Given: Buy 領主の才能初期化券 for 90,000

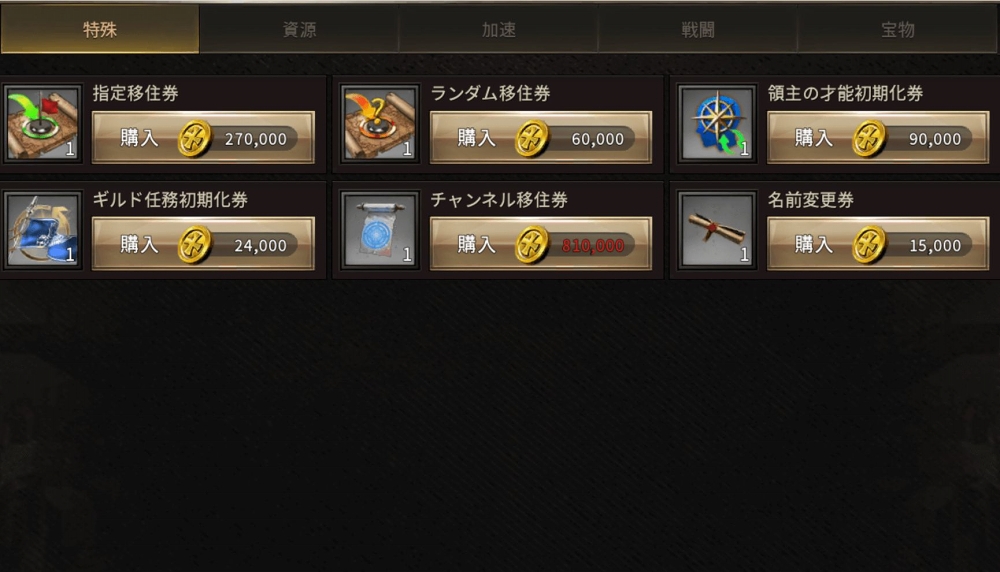Looking at the screenshot, I should click(878, 138).
